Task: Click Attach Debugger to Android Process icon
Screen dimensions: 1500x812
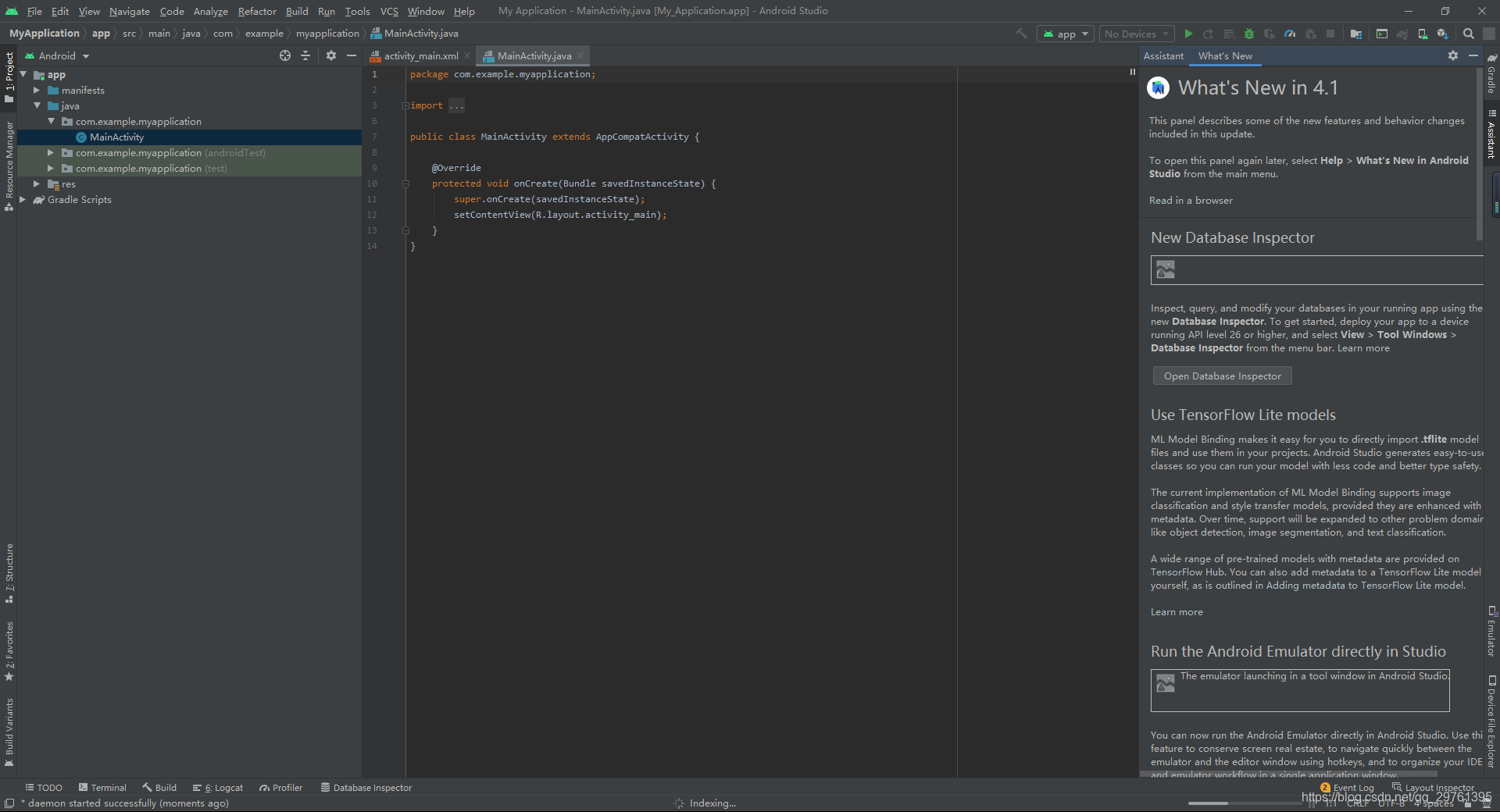Action: [x=1310, y=34]
